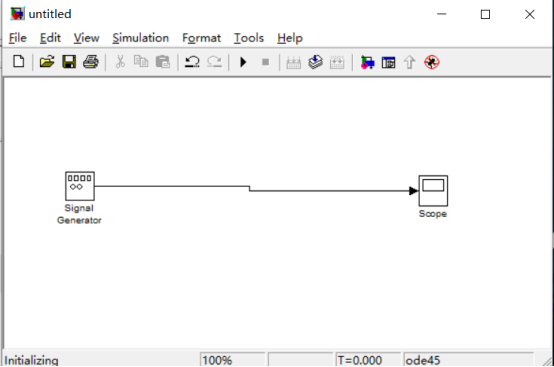Click the toolbar icon just right of the download icon
The height and width of the screenshot is (367, 554).
point(337,62)
